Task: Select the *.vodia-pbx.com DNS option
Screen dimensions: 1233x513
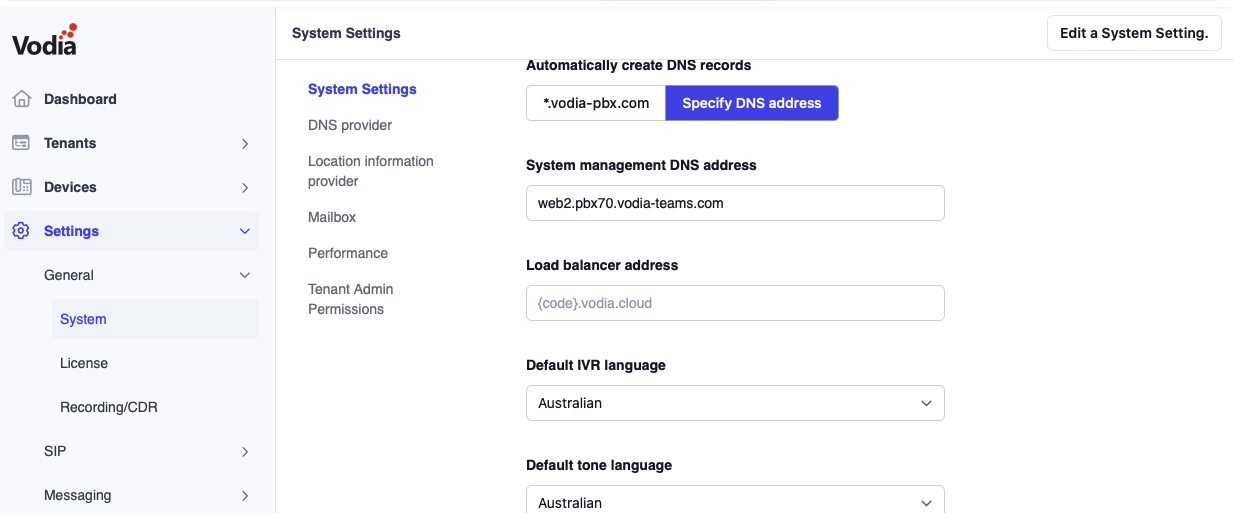Action: [x=596, y=103]
